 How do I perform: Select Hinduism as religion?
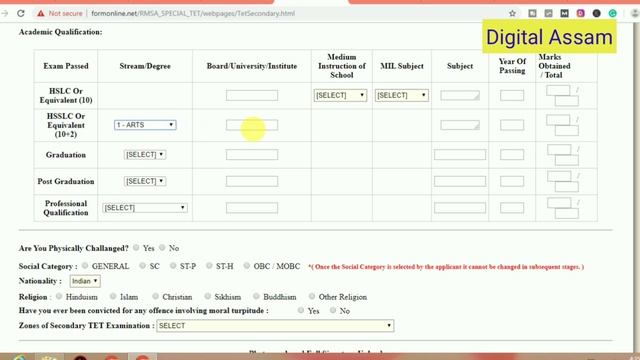[x=59, y=296]
